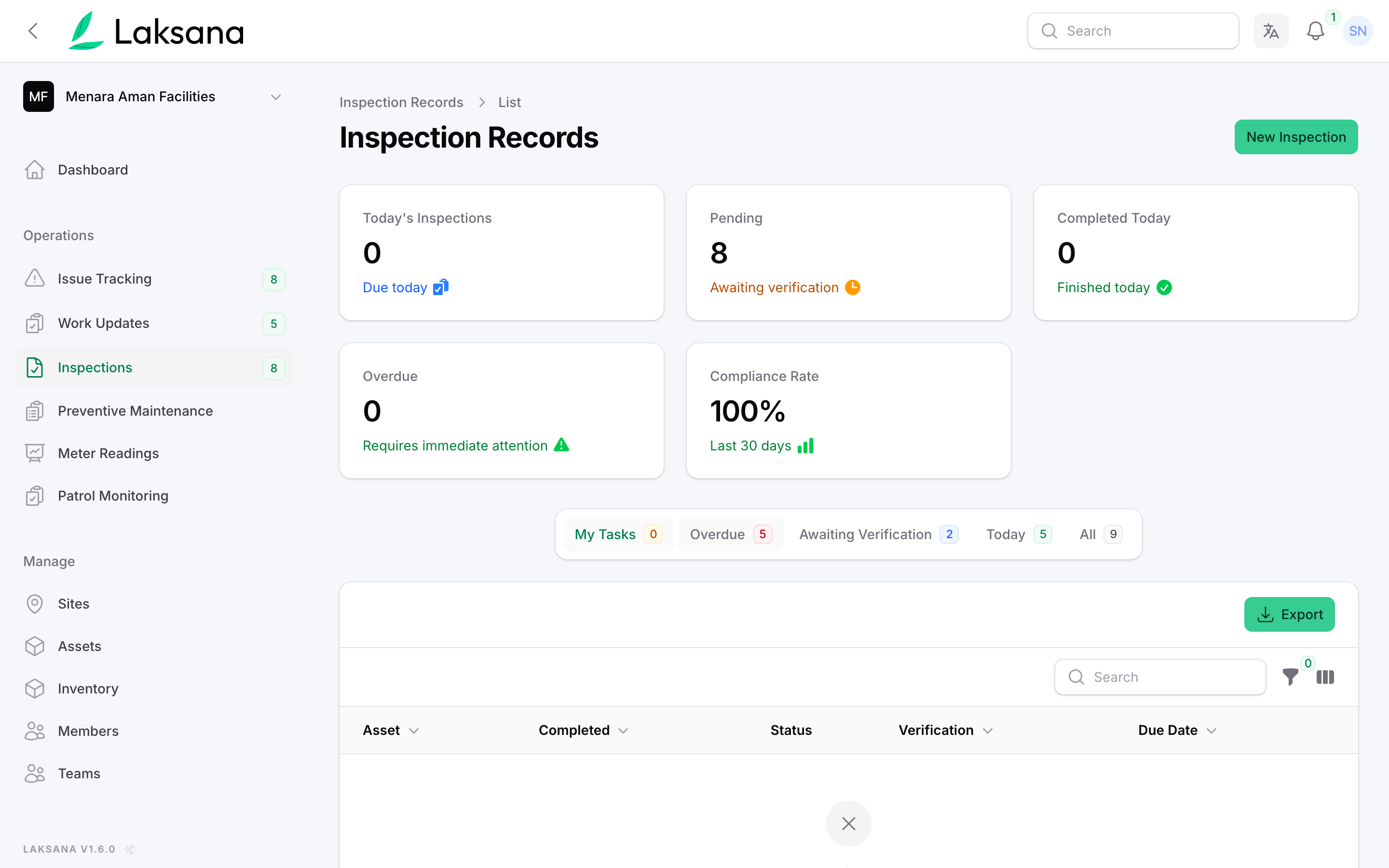The height and width of the screenshot is (868, 1389).
Task: Click the Issue Tracking warning icon
Action: (x=34, y=278)
